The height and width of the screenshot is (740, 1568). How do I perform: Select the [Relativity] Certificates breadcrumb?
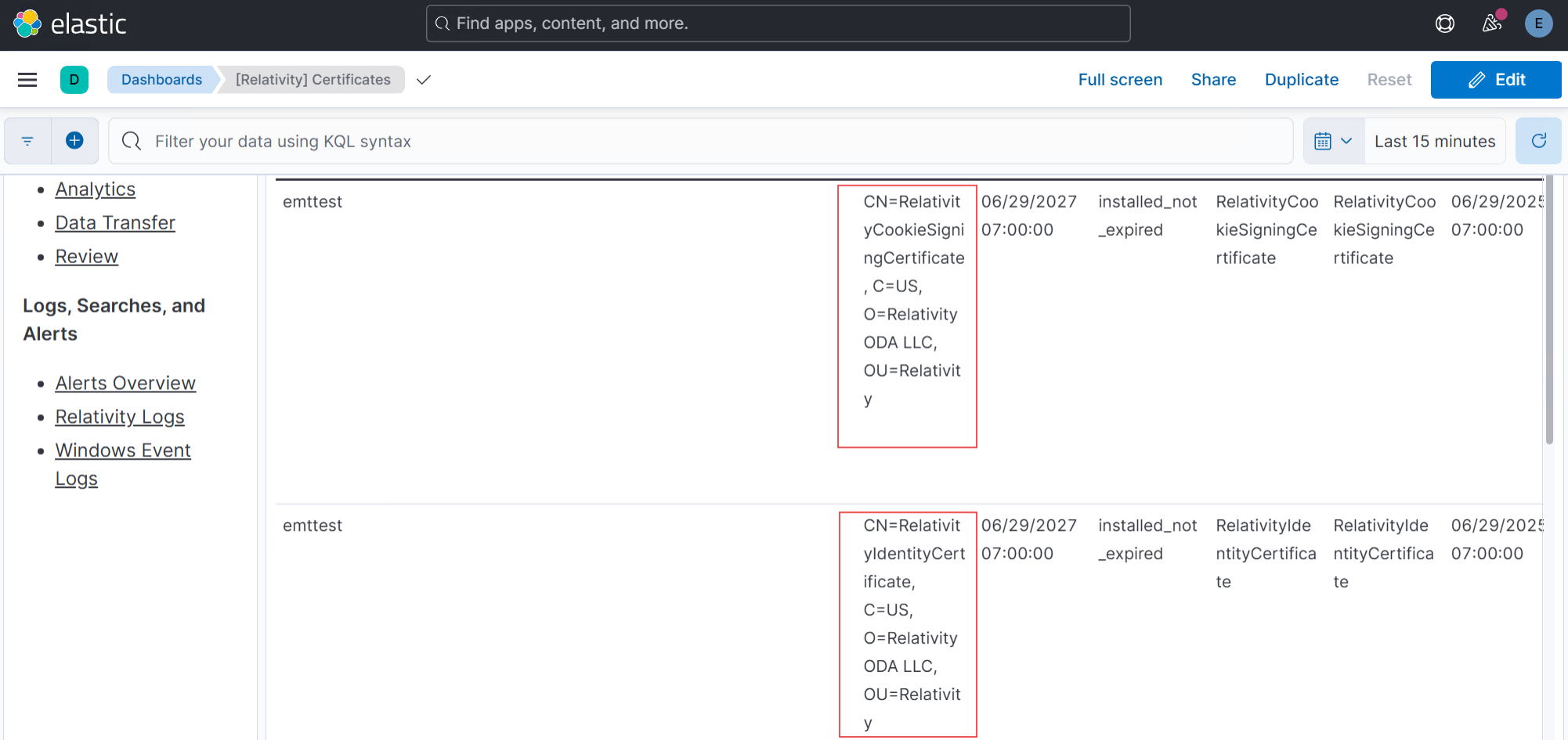pos(313,80)
